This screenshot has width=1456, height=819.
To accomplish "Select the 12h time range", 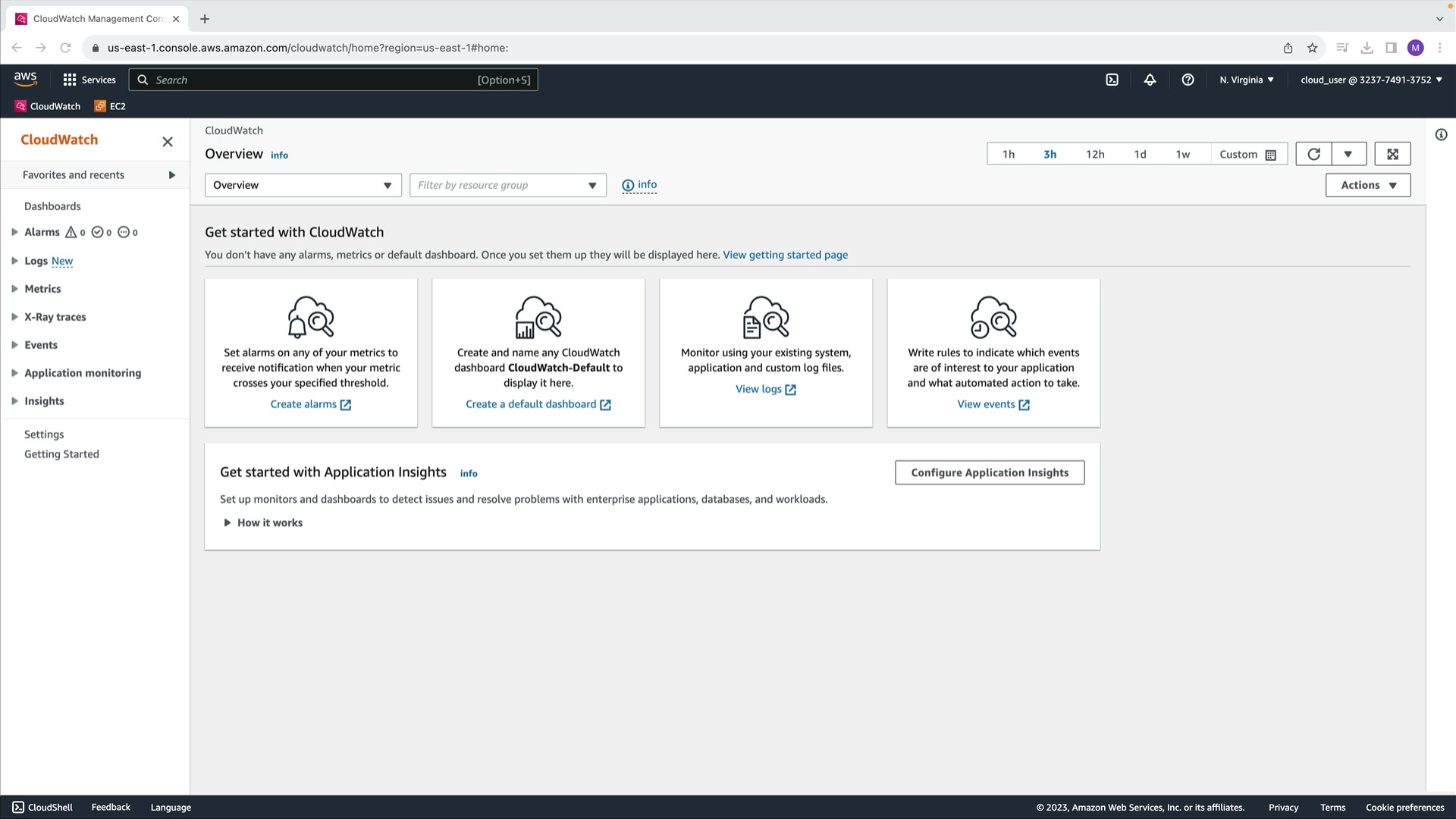I will (x=1094, y=154).
